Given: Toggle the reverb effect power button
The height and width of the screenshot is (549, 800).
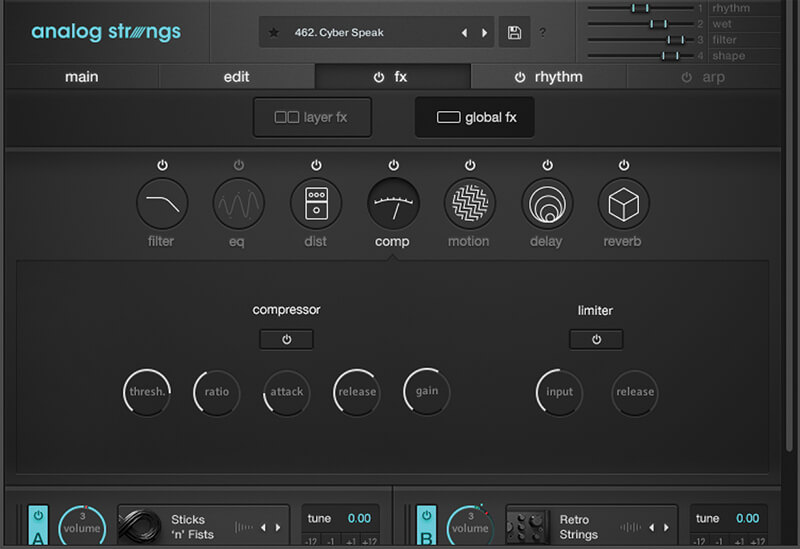Looking at the screenshot, I should pyautogui.click(x=623, y=165).
